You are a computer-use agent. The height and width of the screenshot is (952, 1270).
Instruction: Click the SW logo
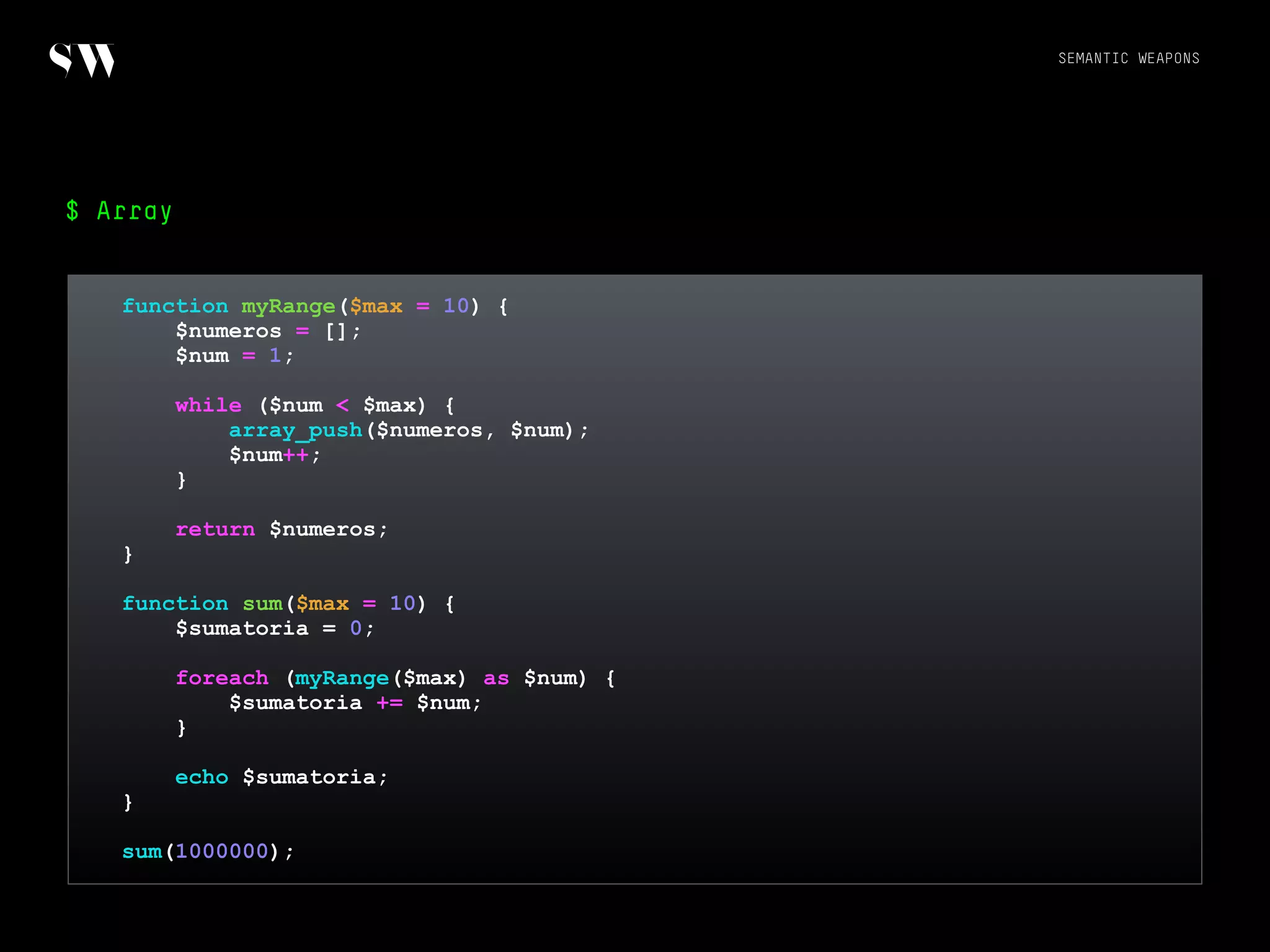[x=82, y=60]
